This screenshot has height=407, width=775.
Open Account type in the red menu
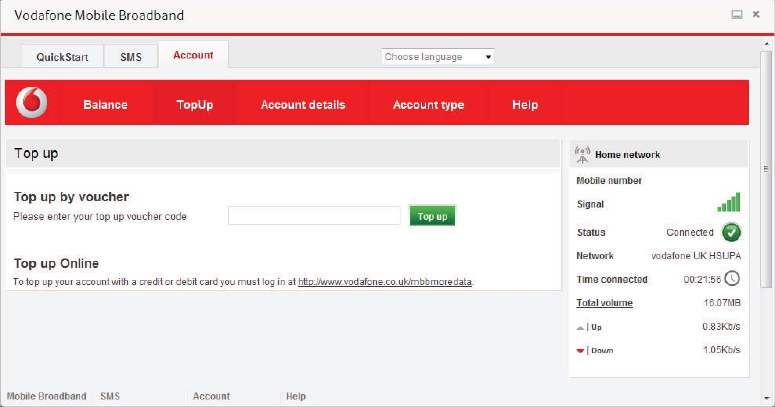[429, 104]
